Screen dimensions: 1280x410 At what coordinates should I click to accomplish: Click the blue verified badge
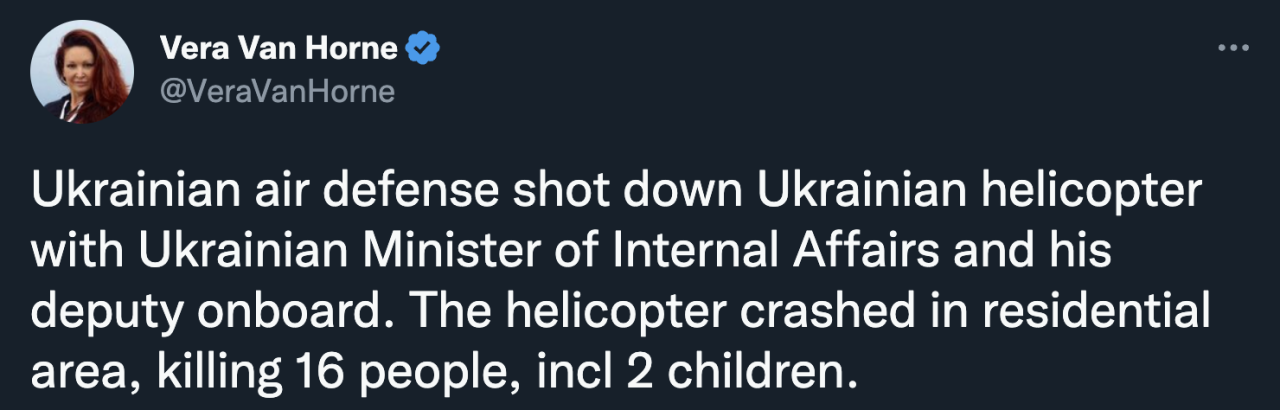(424, 47)
